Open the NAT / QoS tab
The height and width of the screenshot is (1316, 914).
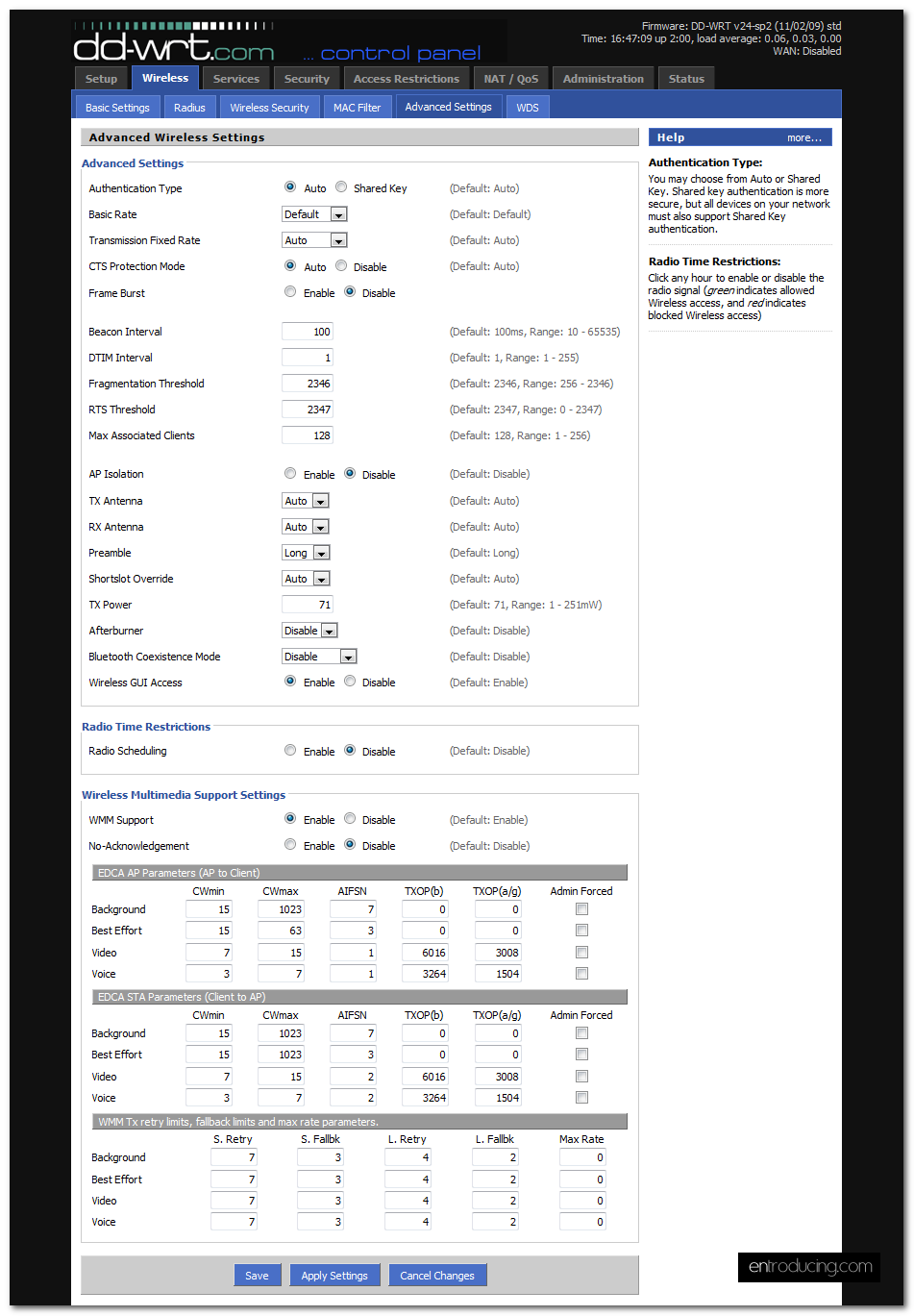coord(511,79)
